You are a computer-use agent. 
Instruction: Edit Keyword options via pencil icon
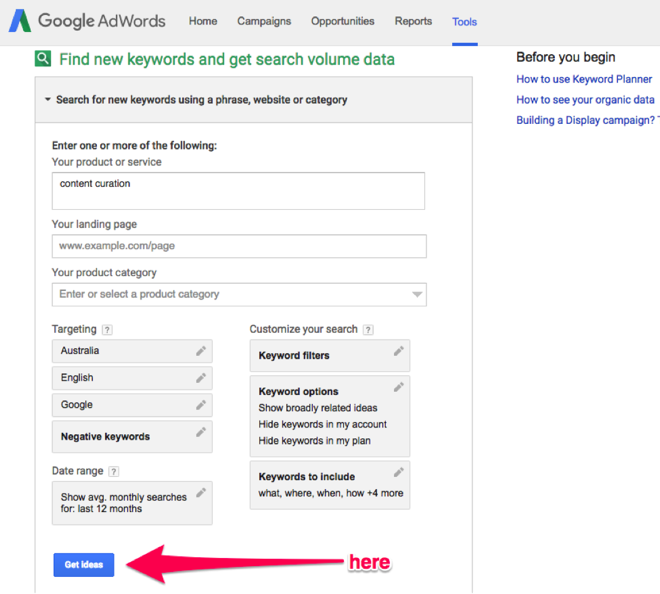click(x=399, y=387)
